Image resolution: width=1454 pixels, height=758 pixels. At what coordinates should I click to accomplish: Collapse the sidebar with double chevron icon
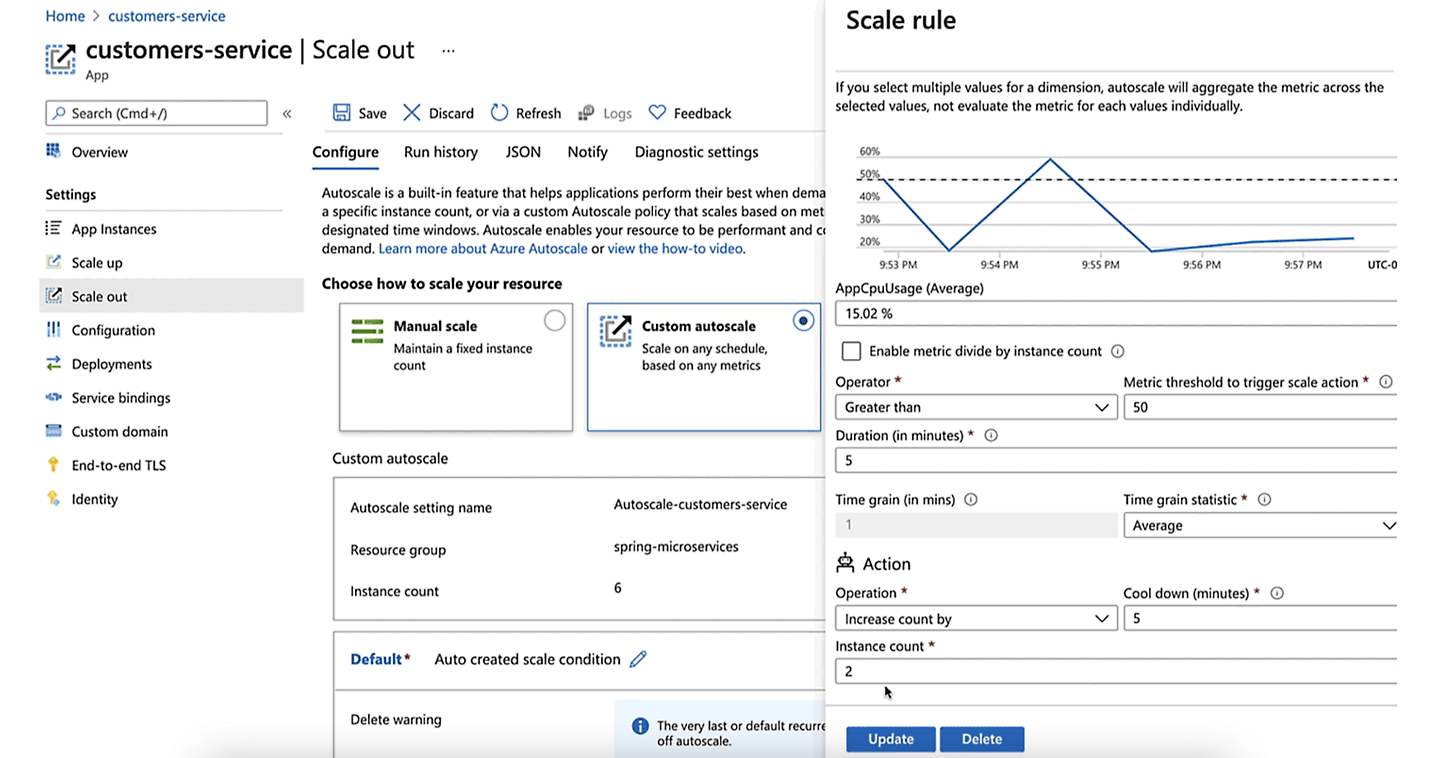[x=287, y=114]
